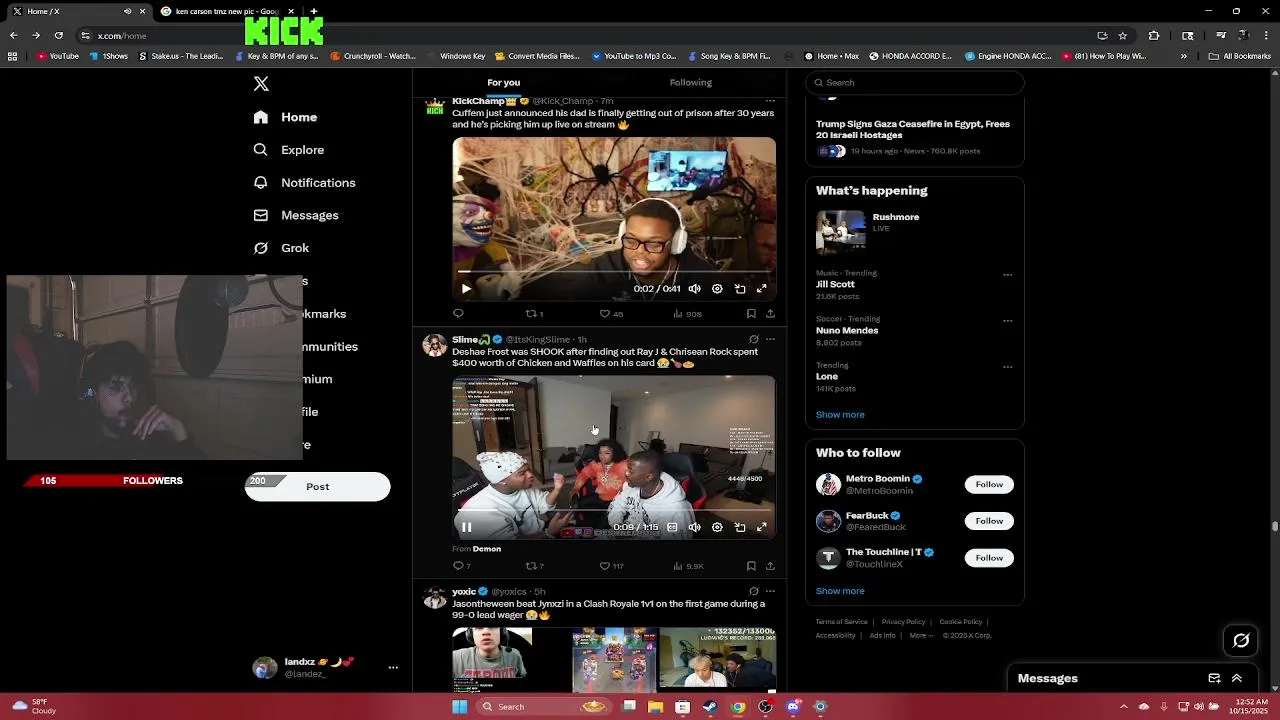Bookmark the KickChamp post
The height and width of the screenshot is (720, 1280).
751,314
